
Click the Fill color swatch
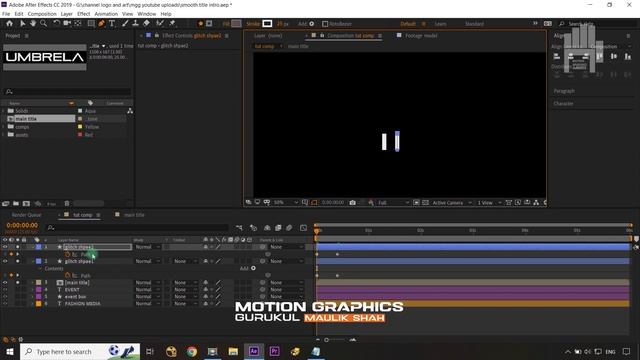236,24
